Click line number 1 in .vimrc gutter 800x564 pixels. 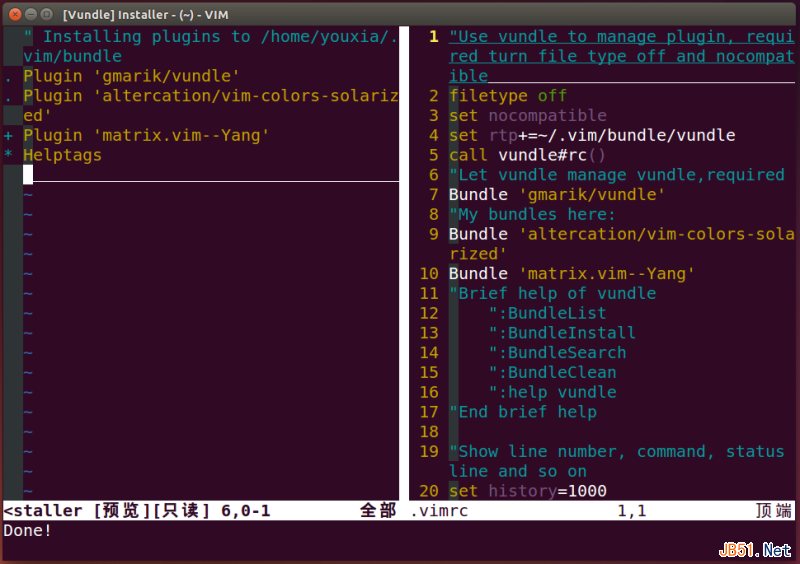pos(434,37)
